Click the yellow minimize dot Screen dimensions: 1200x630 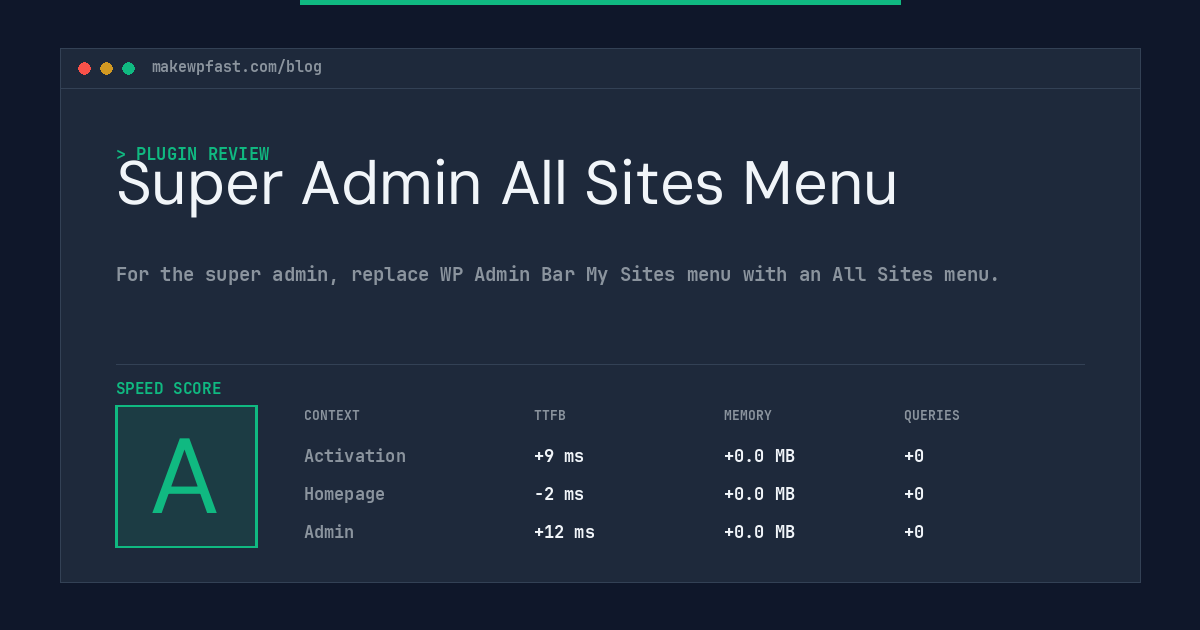tap(106, 68)
